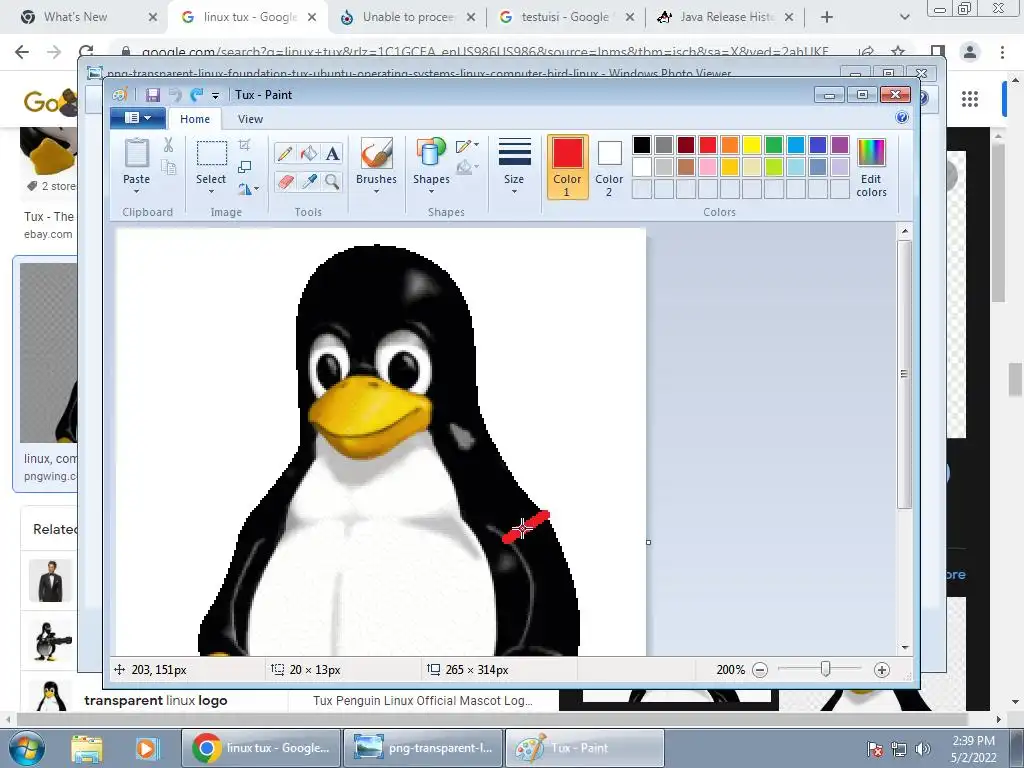This screenshot has height=768, width=1024.
Task: Click Media Player taskbar icon
Action: tap(147, 748)
